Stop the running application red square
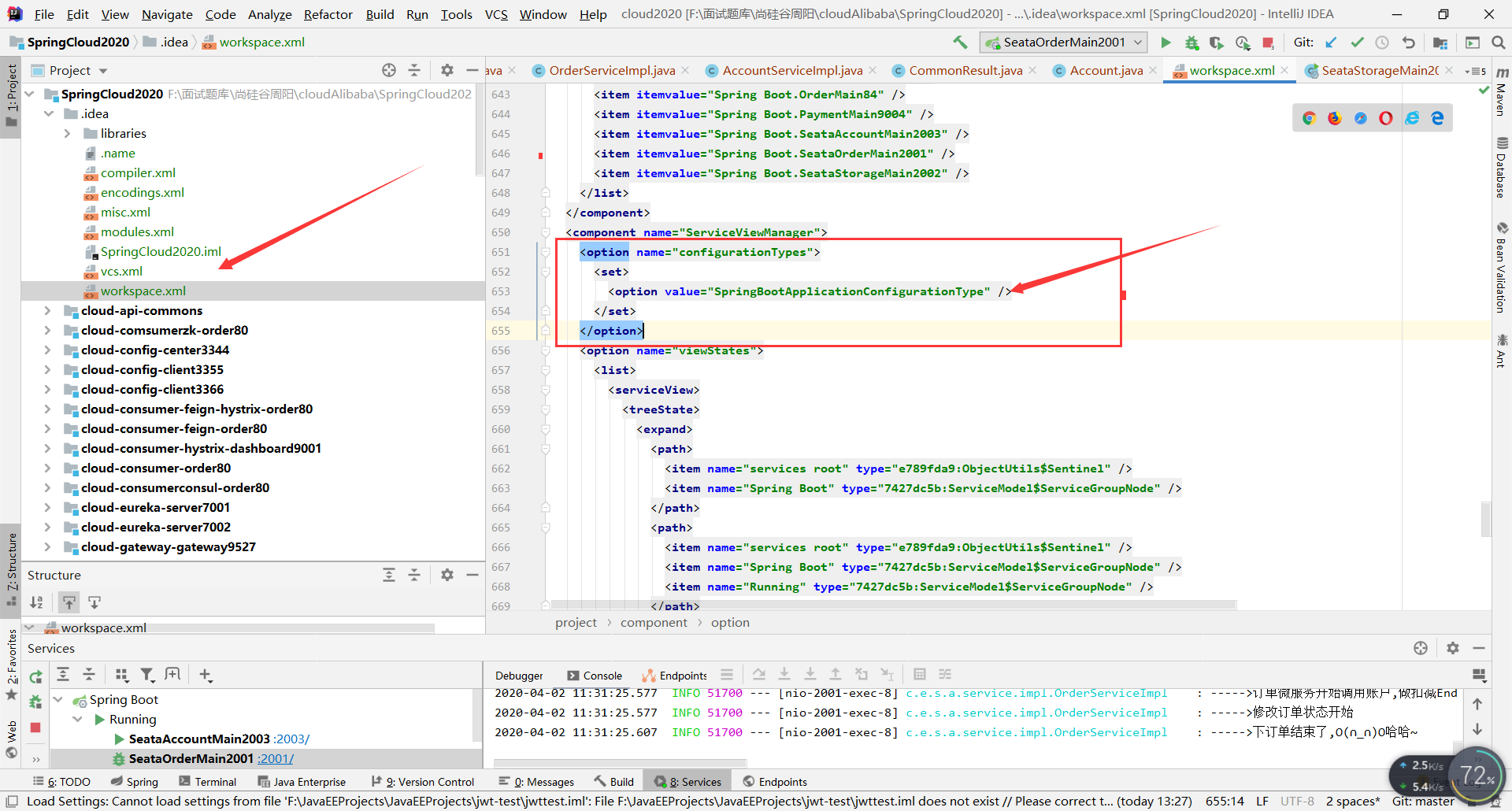Image resolution: width=1512 pixels, height=811 pixels. tap(1268, 43)
